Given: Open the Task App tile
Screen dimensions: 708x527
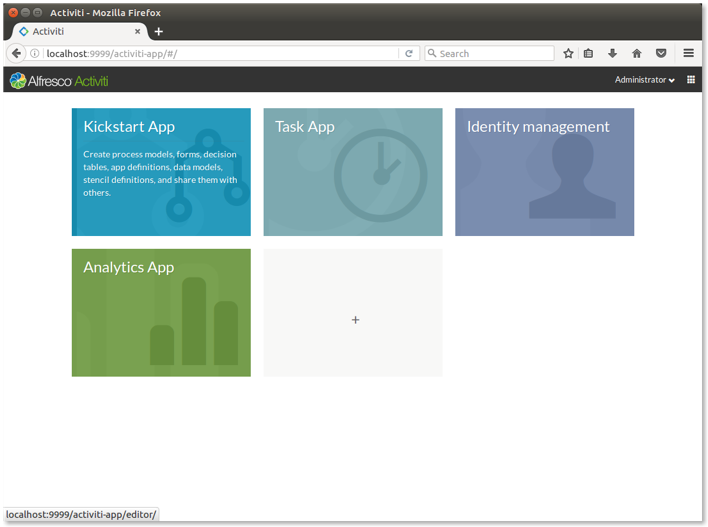Looking at the screenshot, I should (352, 172).
